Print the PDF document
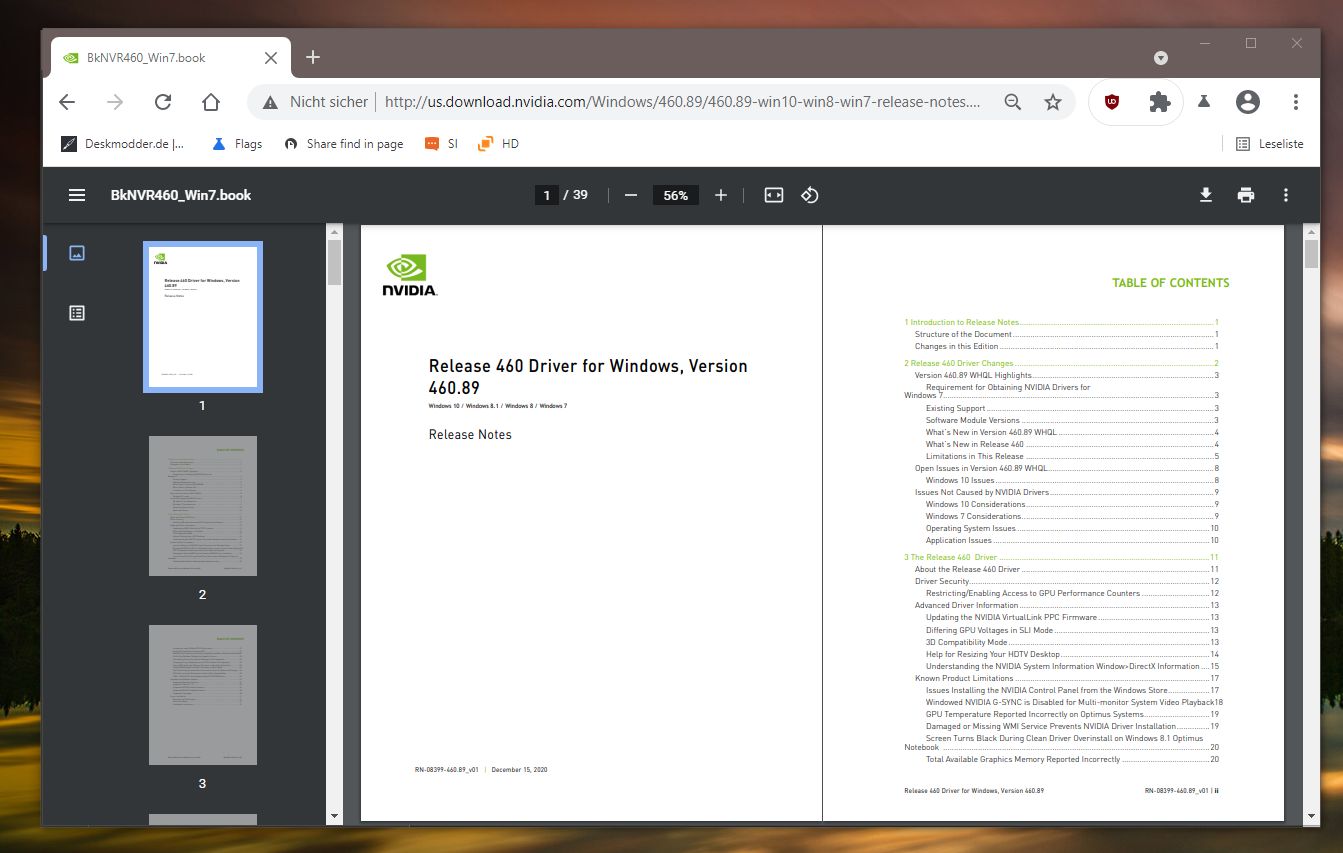This screenshot has width=1343, height=853. (1246, 195)
